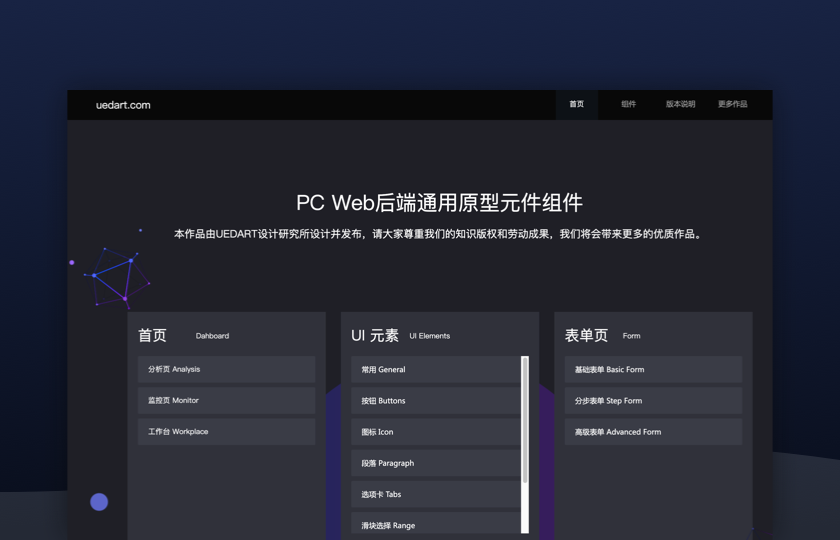Screen dimensions: 840x540
Task: Open 图标 Icon elements page
Action: 436,432
